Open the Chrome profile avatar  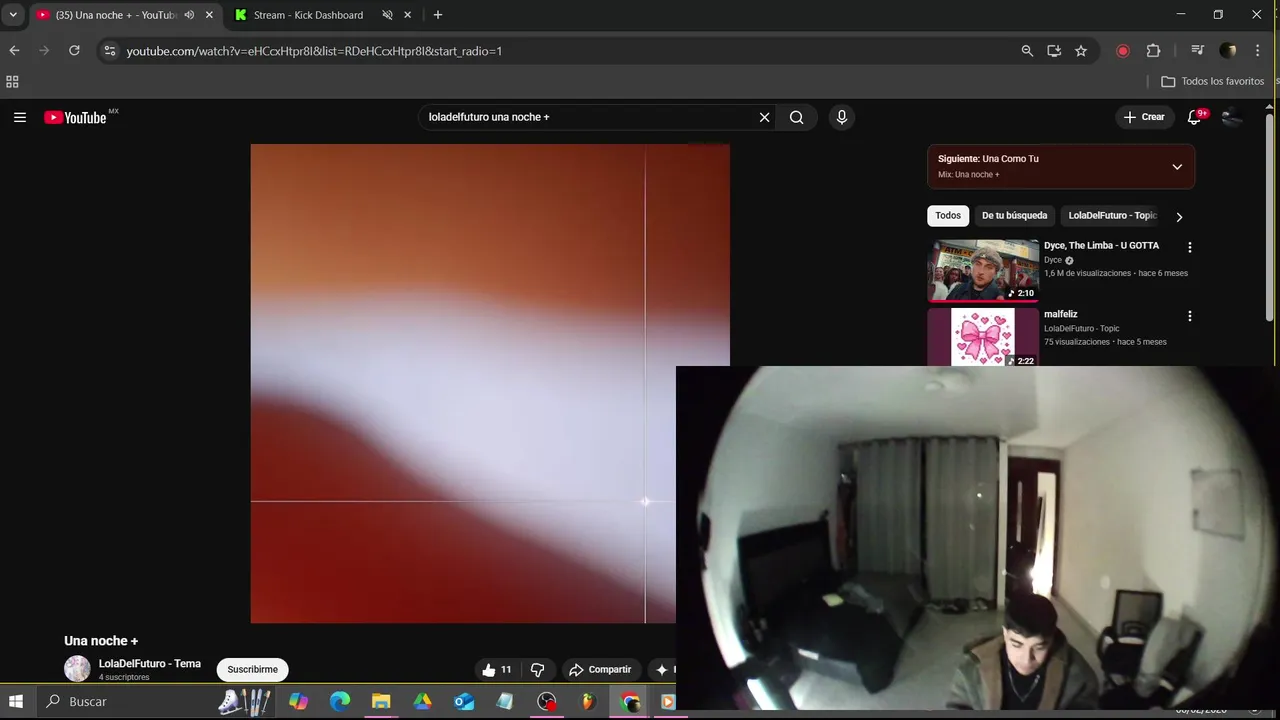1228,50
